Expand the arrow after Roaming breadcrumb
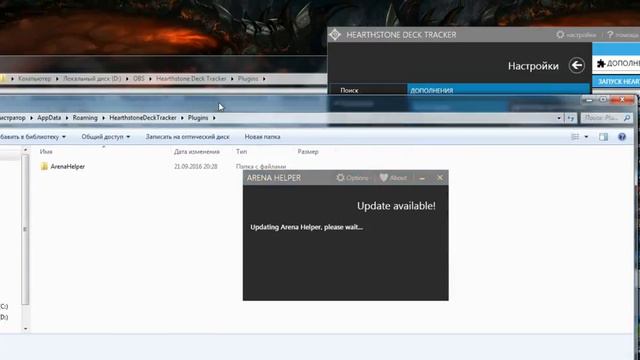 tap(103, 118)
